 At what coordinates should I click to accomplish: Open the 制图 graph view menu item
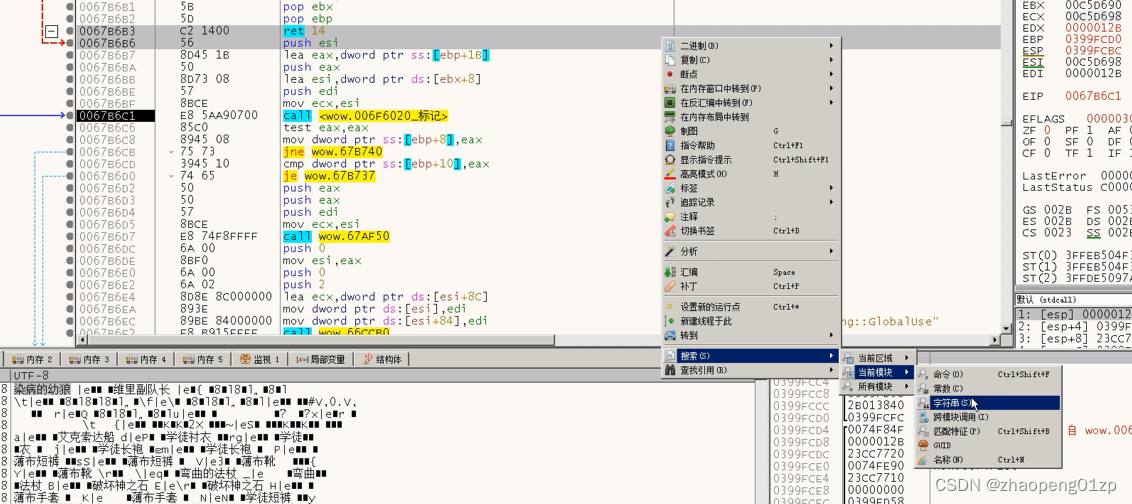point(752,131)
